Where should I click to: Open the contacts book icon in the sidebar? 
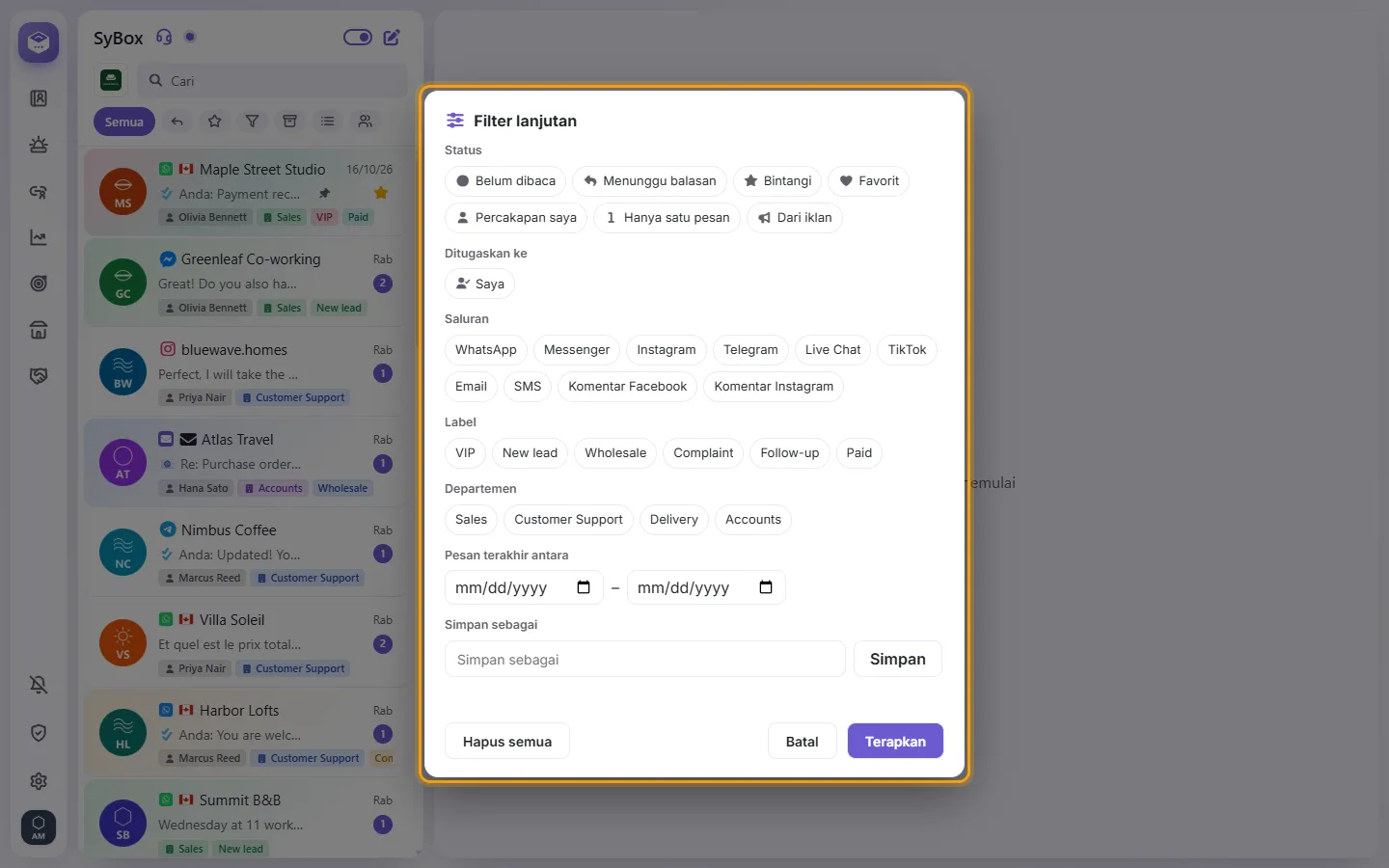tap(39, 98)
